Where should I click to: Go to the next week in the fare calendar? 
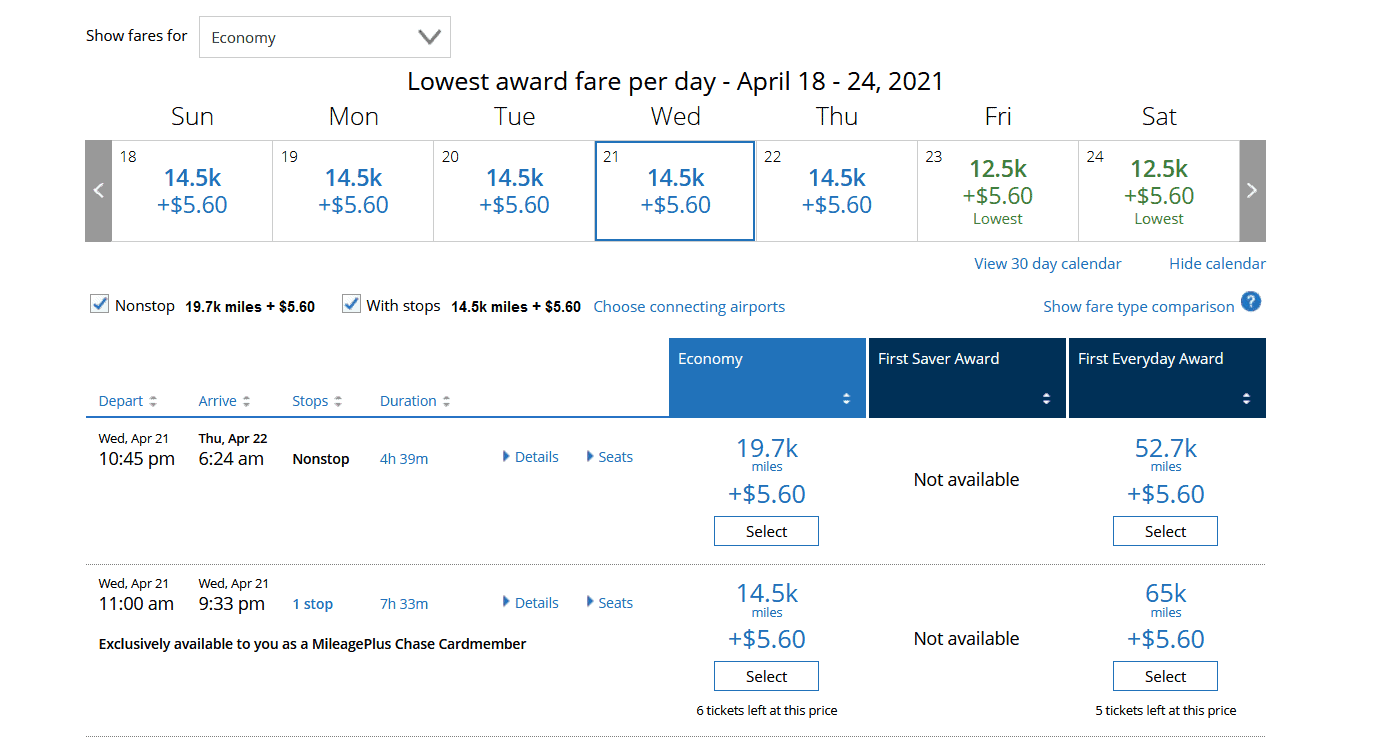coord(1252,191)
